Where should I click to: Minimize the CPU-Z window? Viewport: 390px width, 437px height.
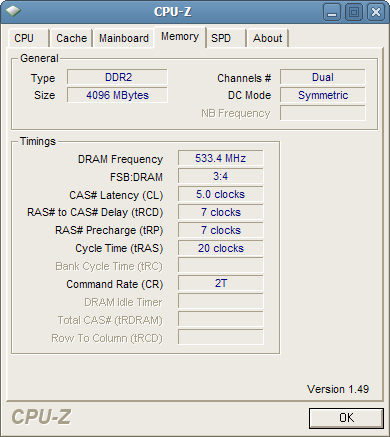point(332,12)
